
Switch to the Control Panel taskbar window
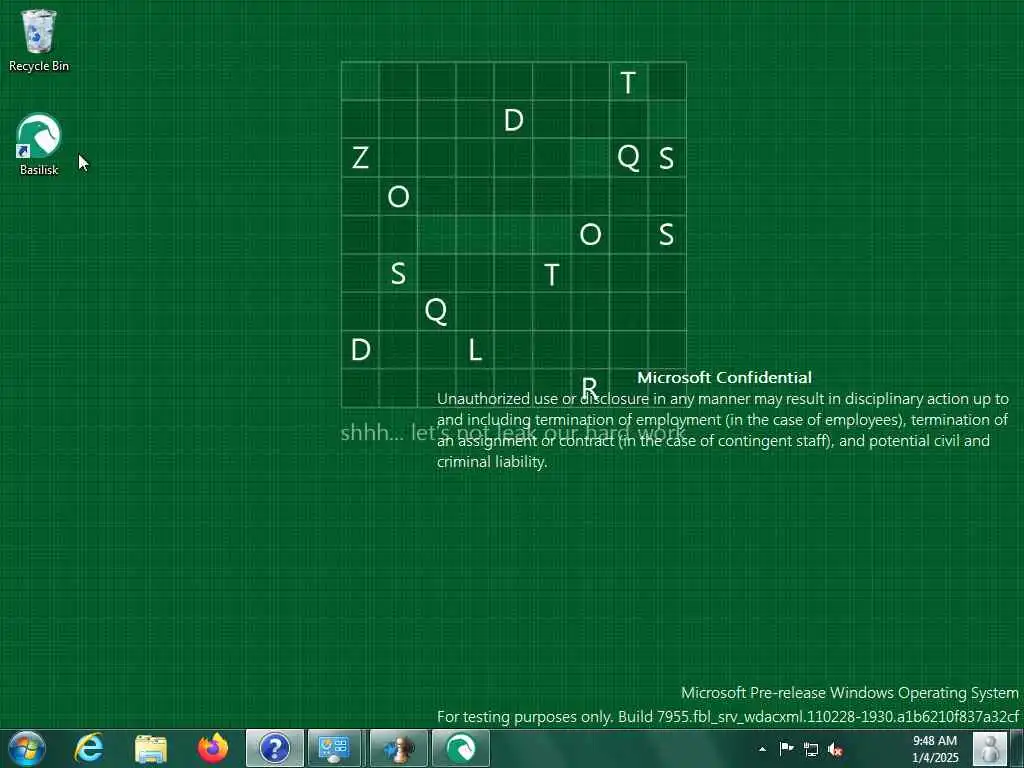tap(334, 748)
